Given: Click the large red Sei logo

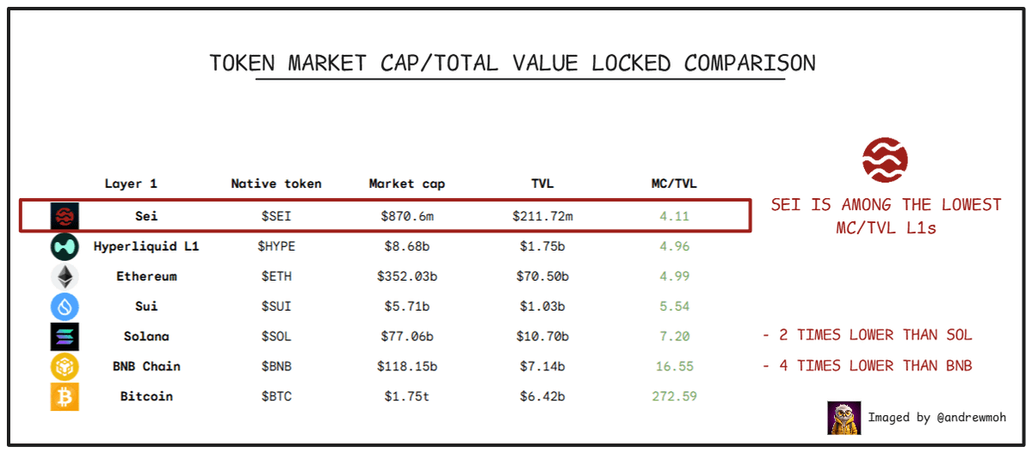Looking at the screenshot, I should click(x=885, y=160).
